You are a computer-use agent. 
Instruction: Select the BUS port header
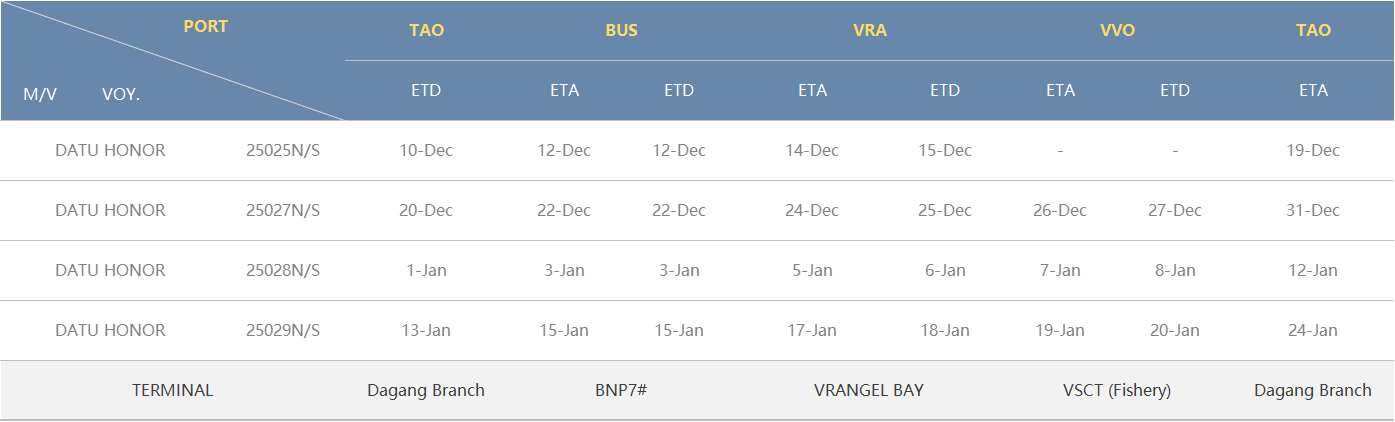pyautogui.click(x=621, y=30)
